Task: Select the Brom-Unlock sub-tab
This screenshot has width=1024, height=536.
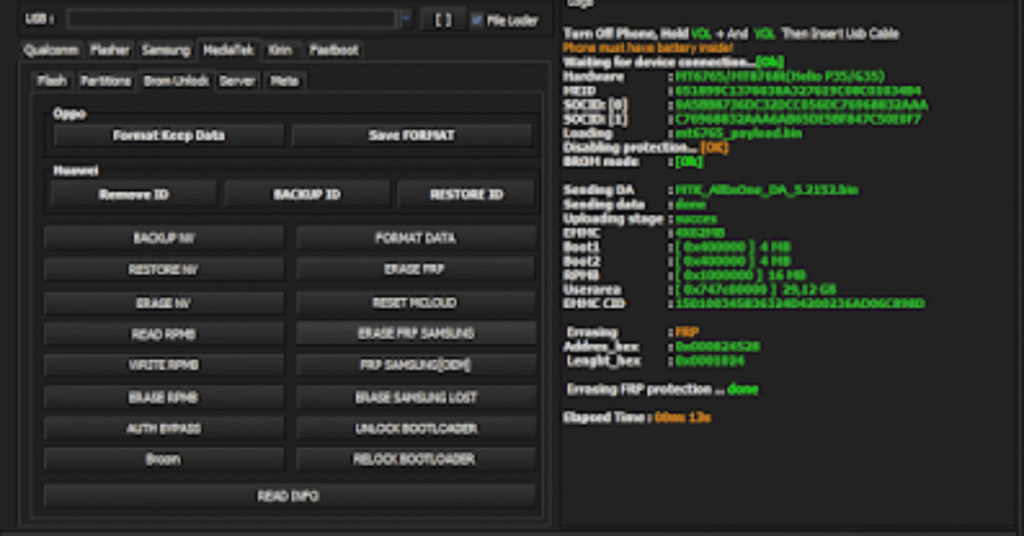Action: coord(176,80)
